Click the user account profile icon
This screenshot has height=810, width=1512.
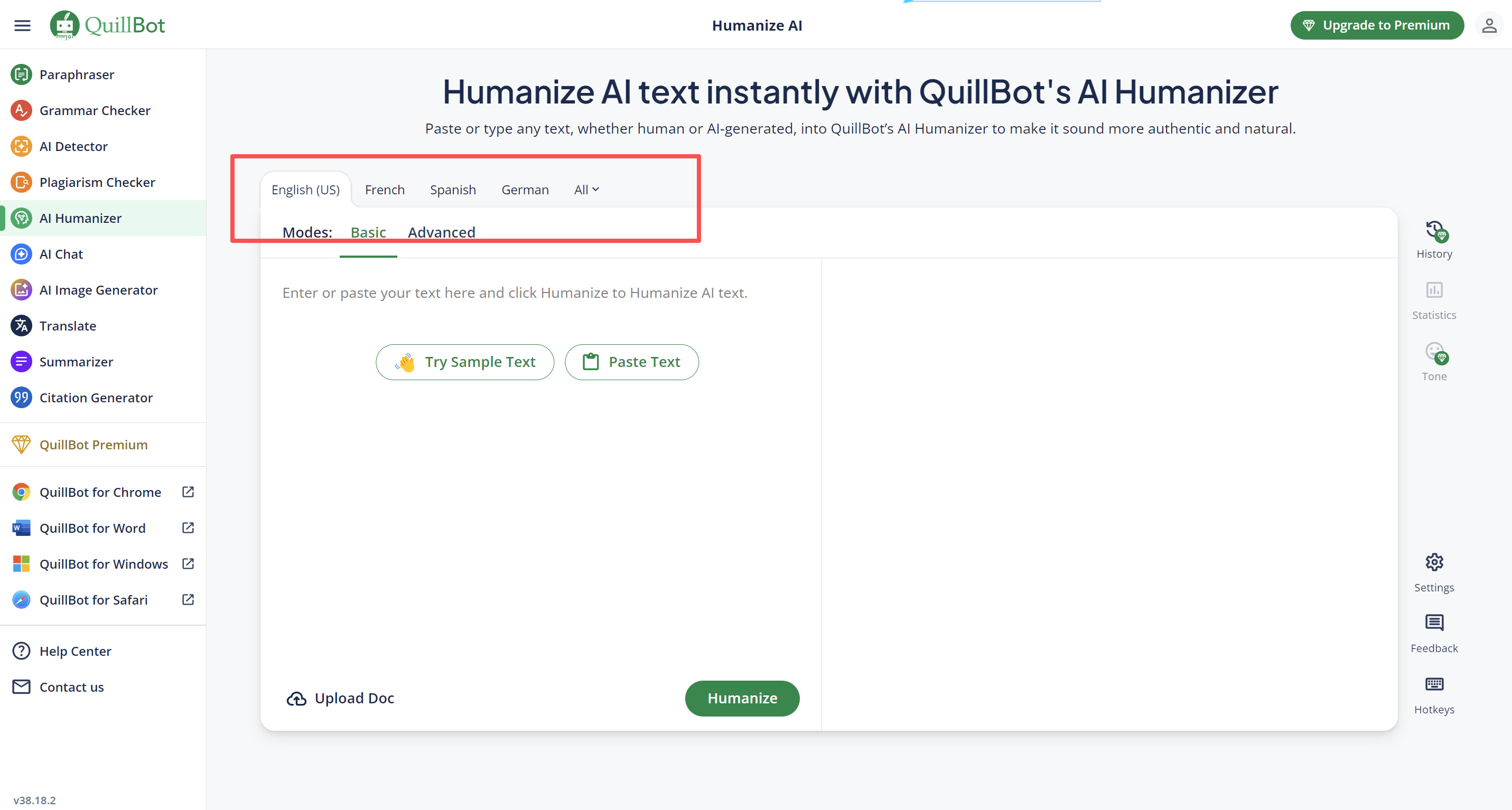tap(1489, 25)
